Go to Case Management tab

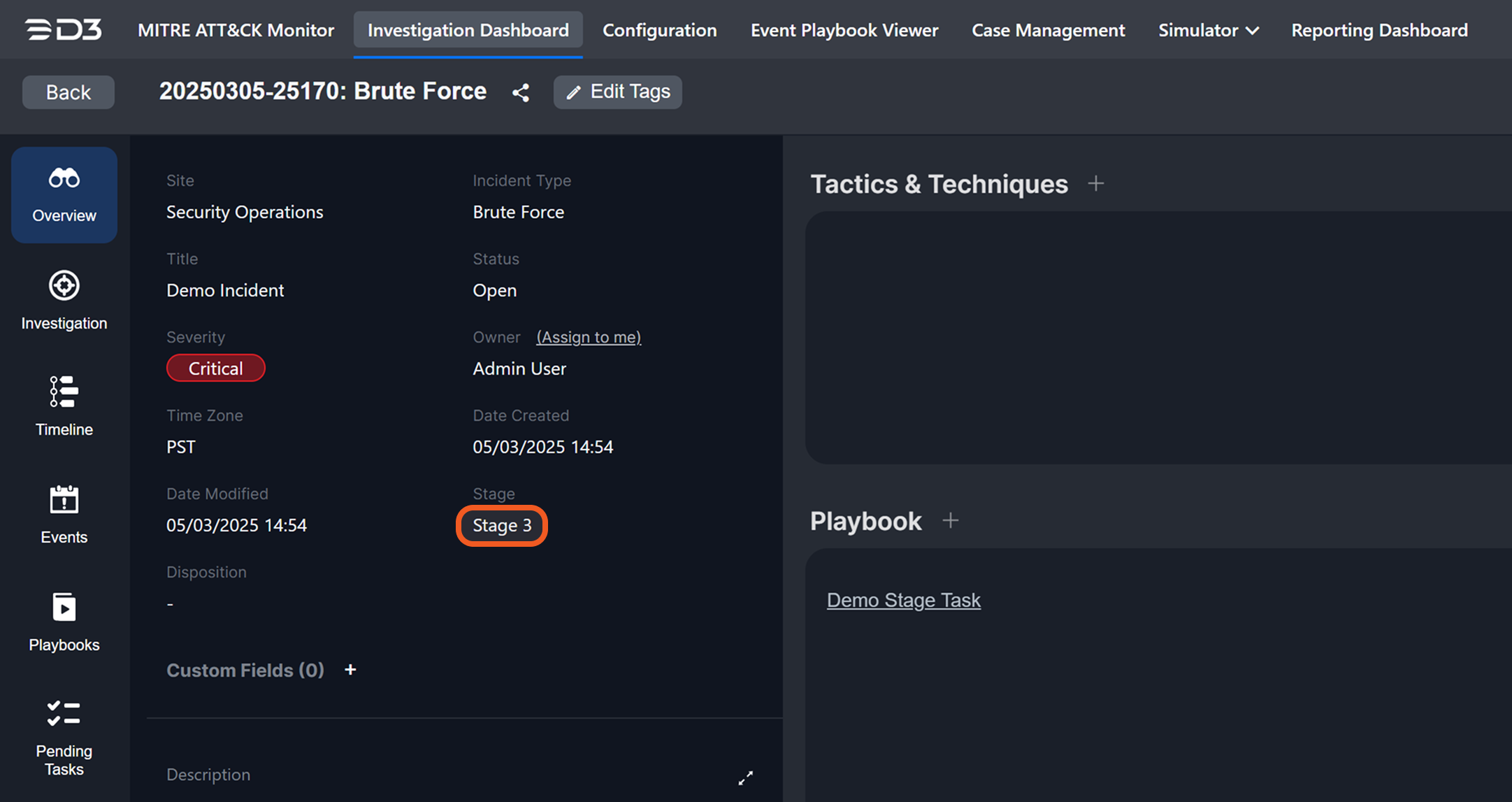pos(1048,30)
